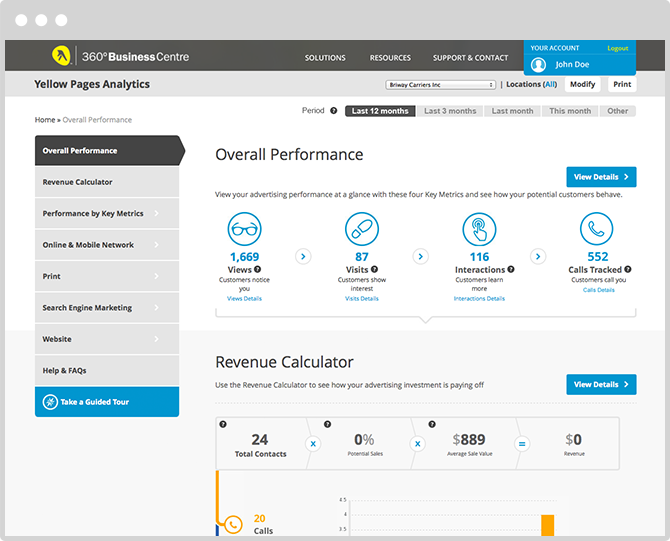The image size is (670, 541).
Task: Open the Briway Carriers Inc dropdown
Action: [x=441, y=85]
